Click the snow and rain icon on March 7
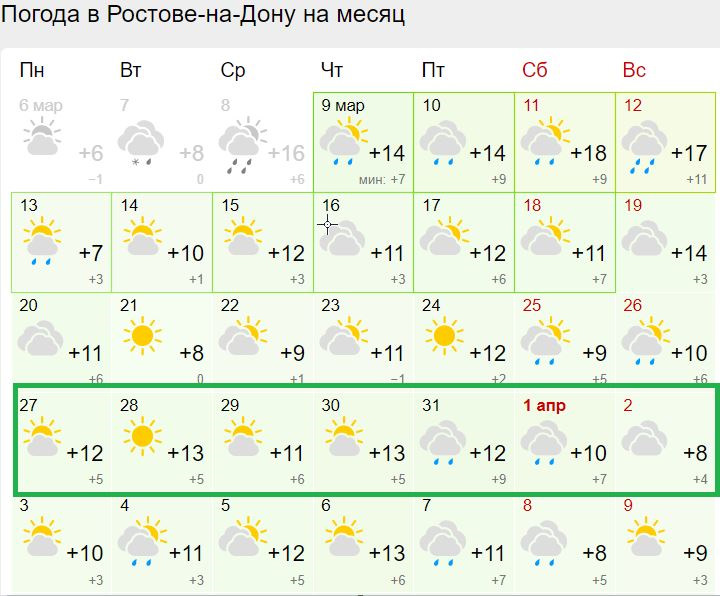Screen dimensions: 720x596 (x=141, y=140)
